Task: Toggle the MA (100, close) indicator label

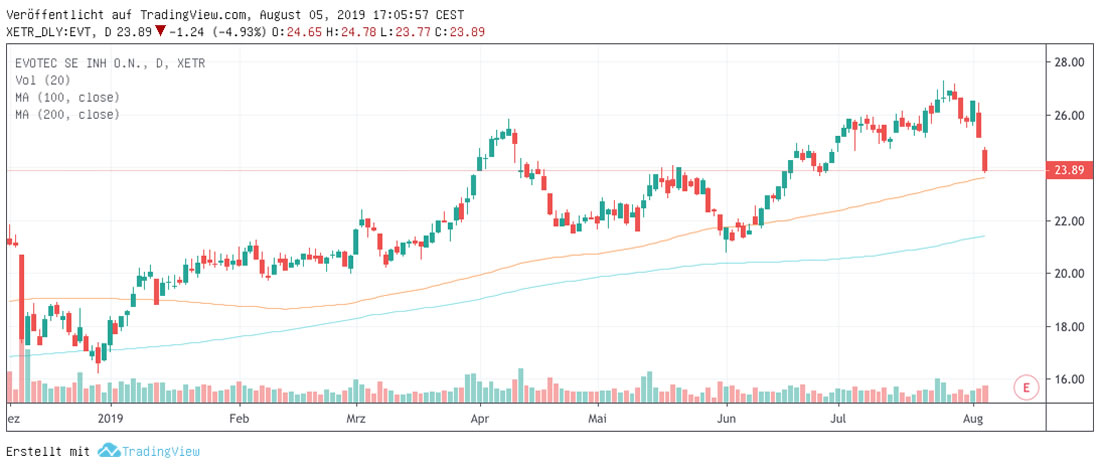Action: [x=67, y=97]
